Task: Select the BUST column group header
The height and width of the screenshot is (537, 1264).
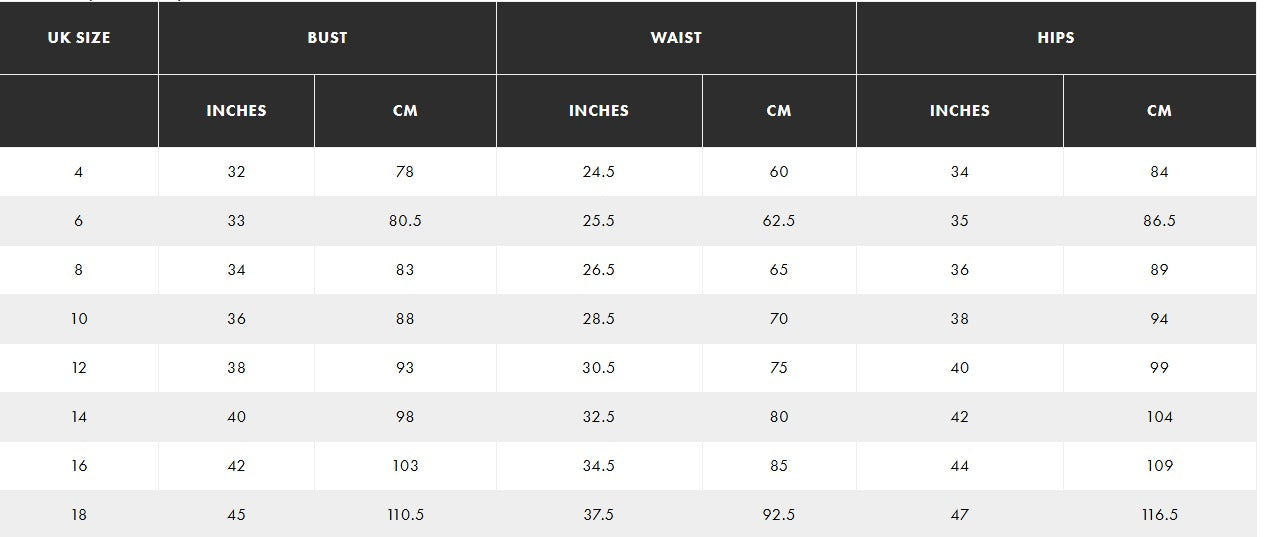Action: tap(327, 38)
